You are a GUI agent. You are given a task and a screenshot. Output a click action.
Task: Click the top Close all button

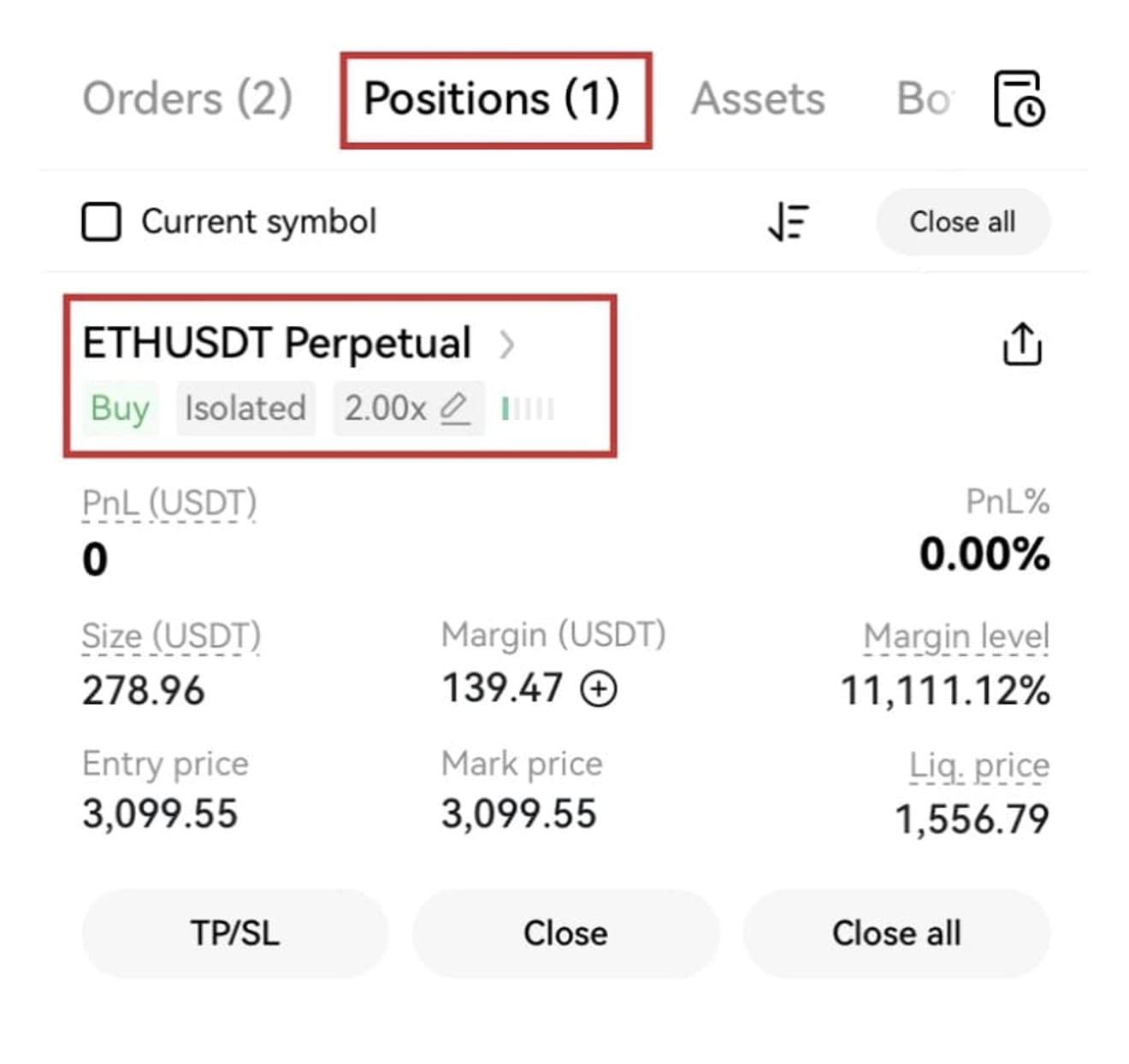pos(963,222)
